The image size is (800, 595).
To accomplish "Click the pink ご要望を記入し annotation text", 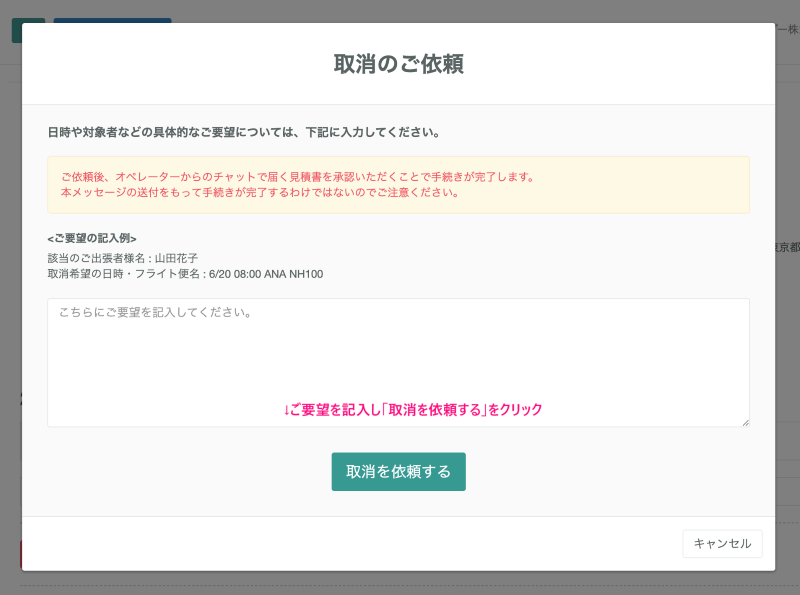I will pyautogui.click(x=412, y=409).
